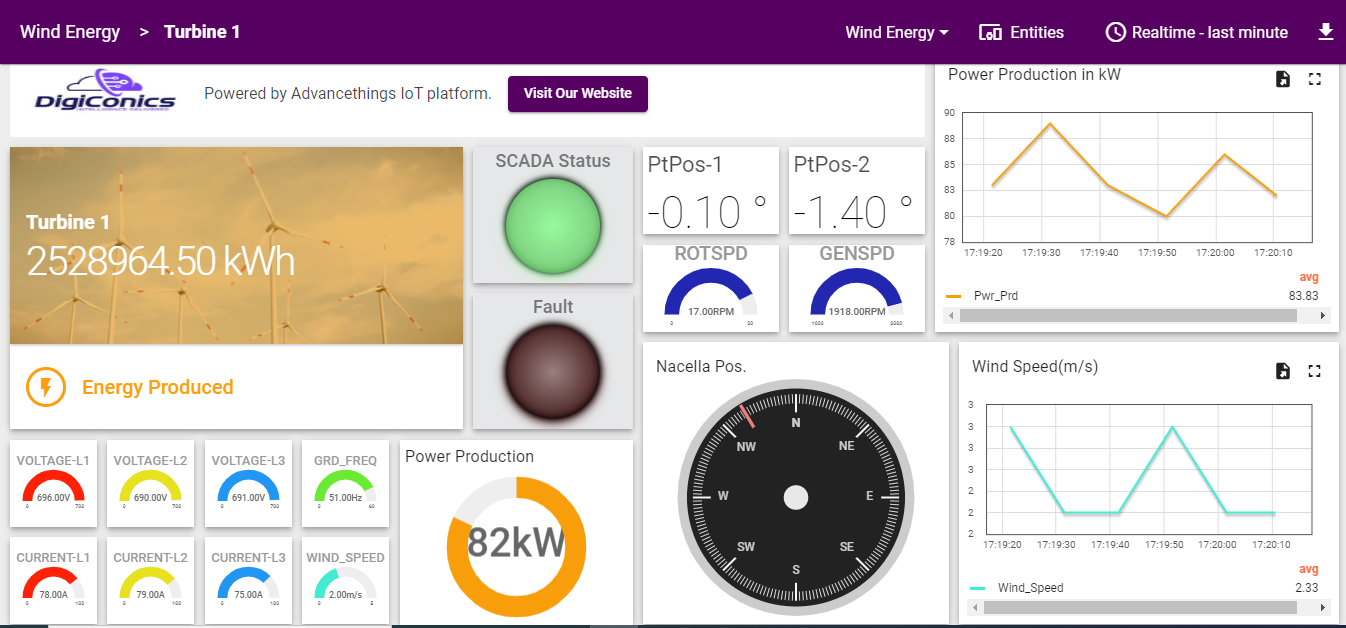Expand Power Production chart to fullscreen

[1315, 79]
